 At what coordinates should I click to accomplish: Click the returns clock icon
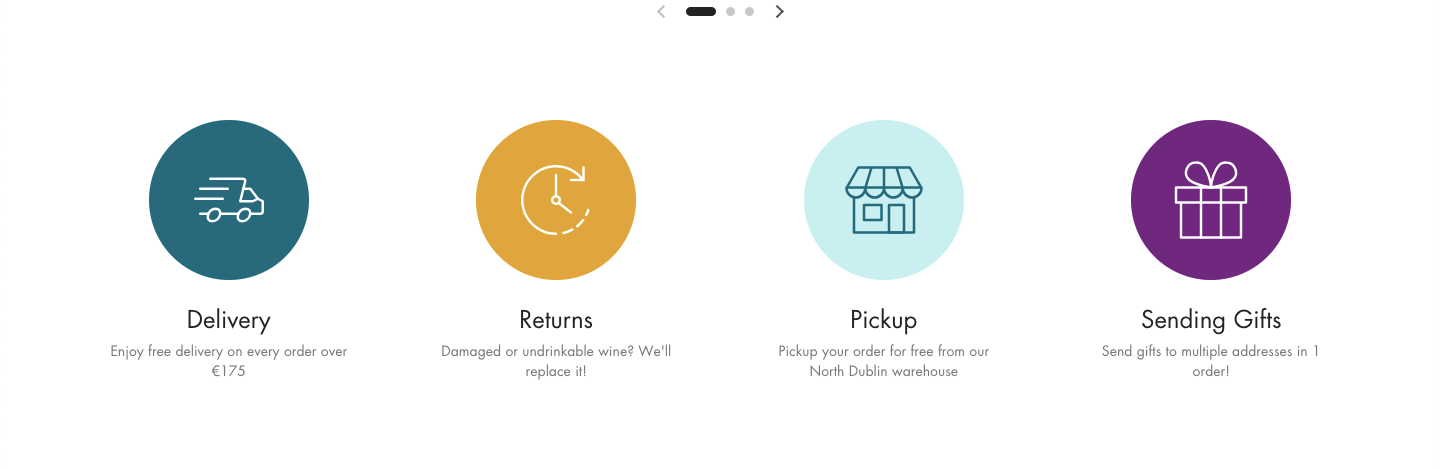pos(556,200)
